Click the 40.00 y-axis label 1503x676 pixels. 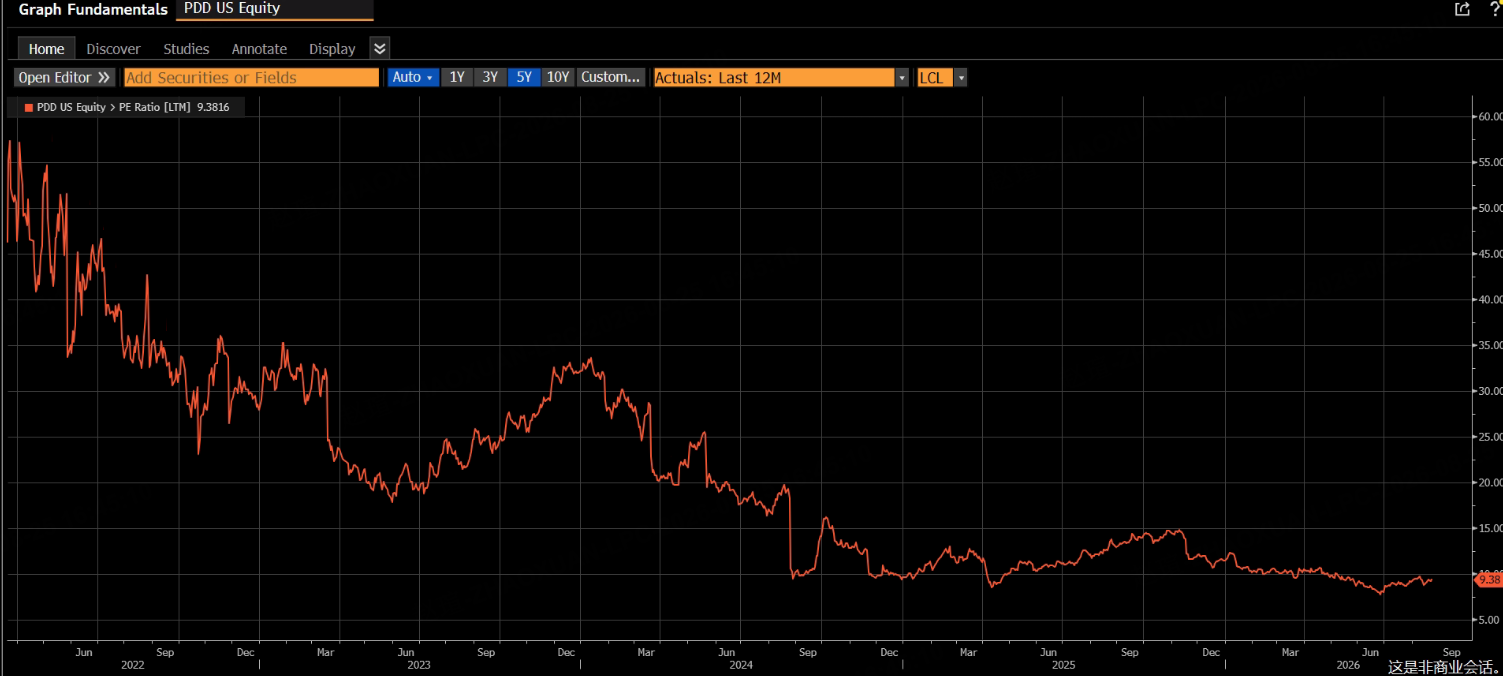(x=1490, y=300)
